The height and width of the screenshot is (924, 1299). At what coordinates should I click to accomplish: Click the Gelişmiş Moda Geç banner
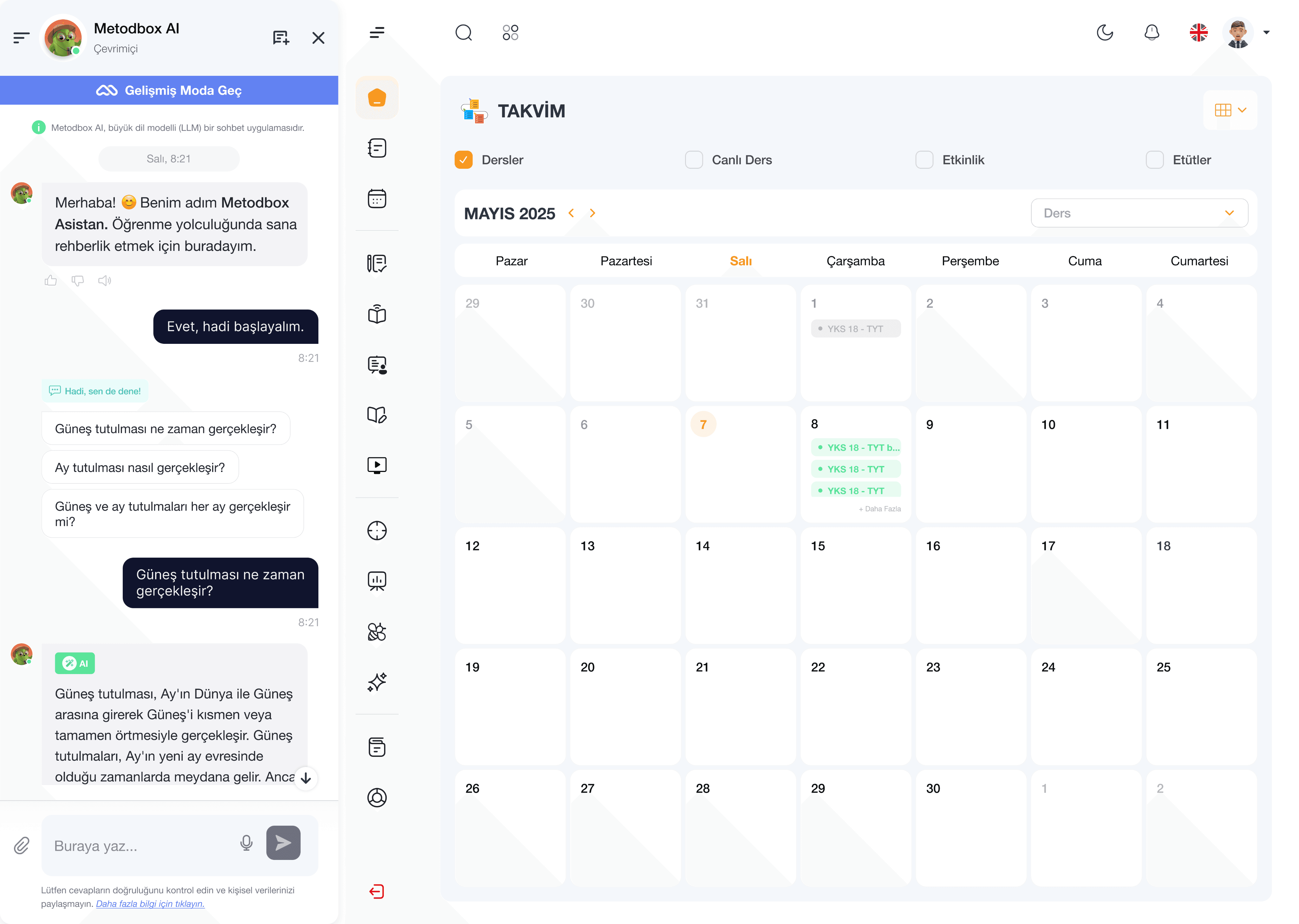(x=169, y=90)
